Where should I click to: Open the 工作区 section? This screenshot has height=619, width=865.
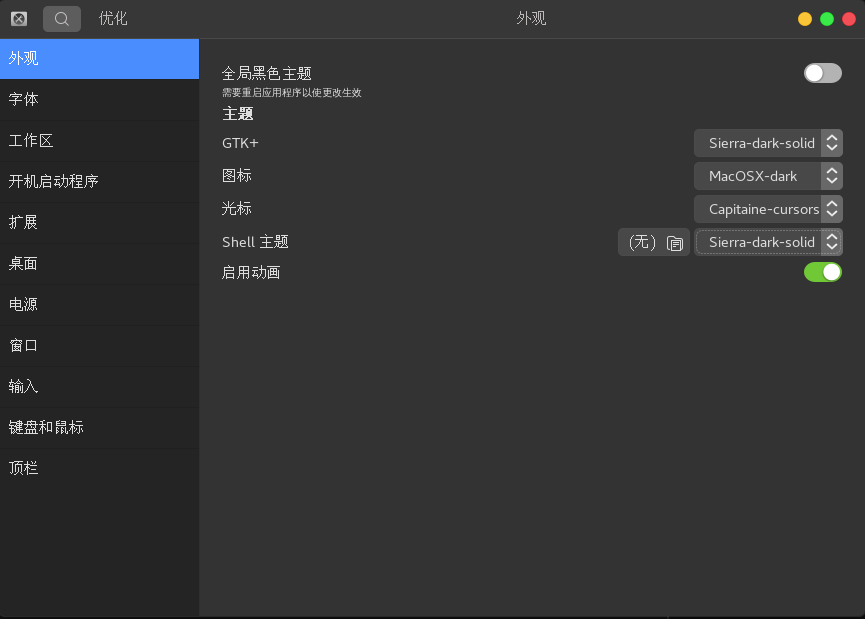(99, 141)
